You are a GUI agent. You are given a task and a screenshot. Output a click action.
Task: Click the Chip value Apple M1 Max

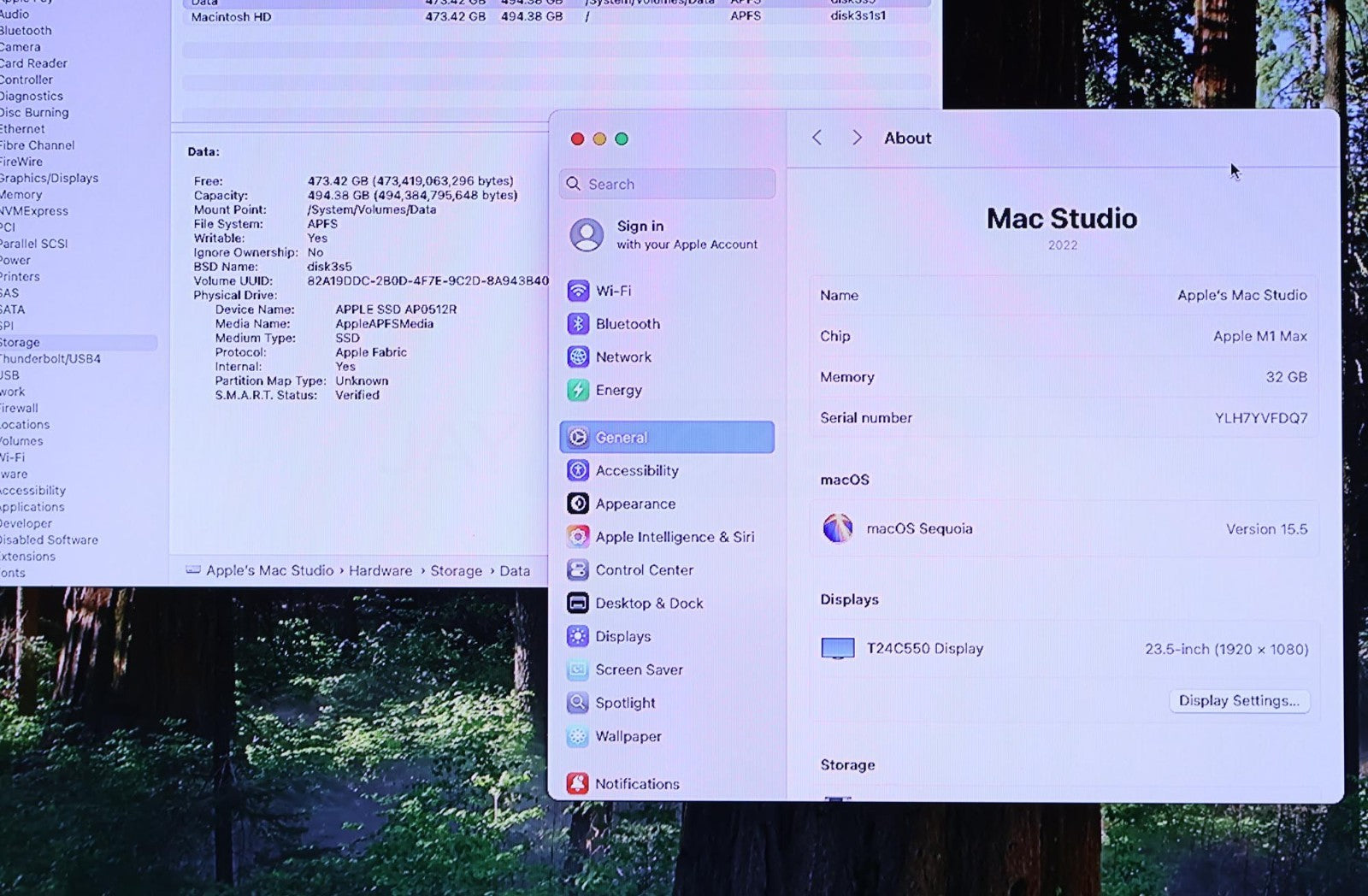coord(1260,336)
